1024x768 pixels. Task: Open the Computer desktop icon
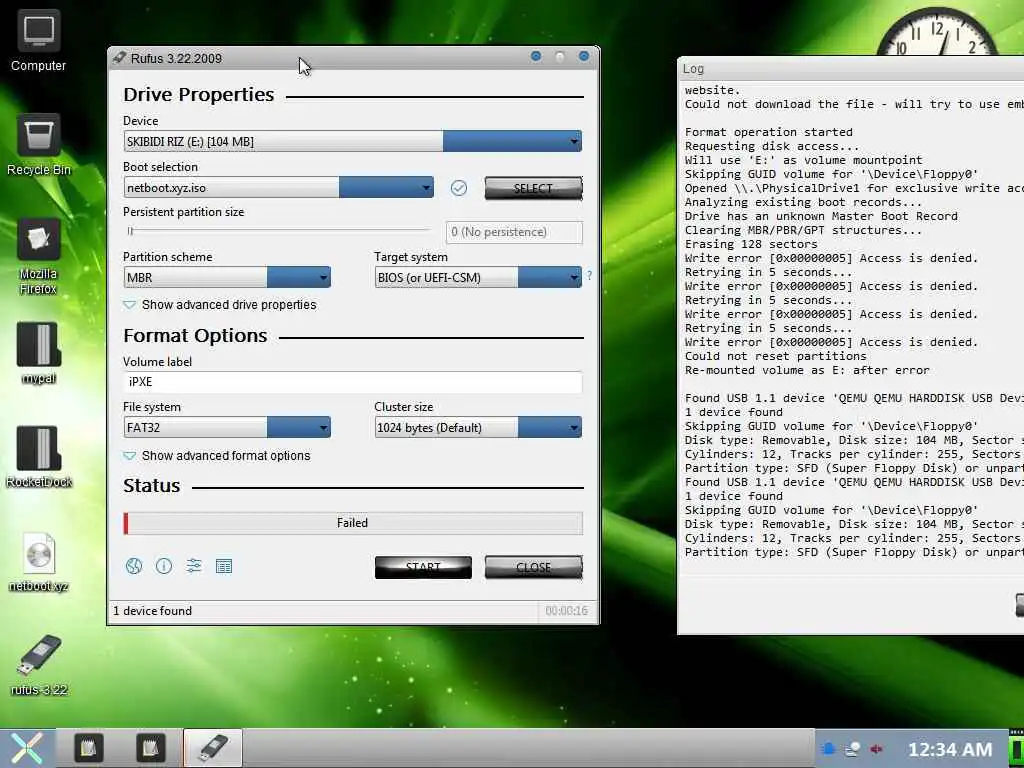click(38, 40)
